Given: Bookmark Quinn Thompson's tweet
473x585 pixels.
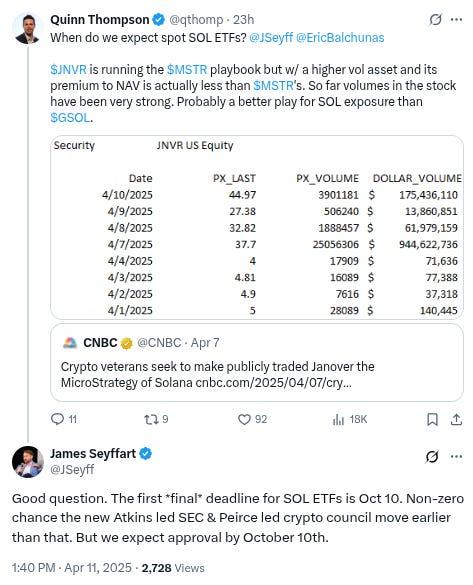Looking at the screenshot, I should click(432, 420).
